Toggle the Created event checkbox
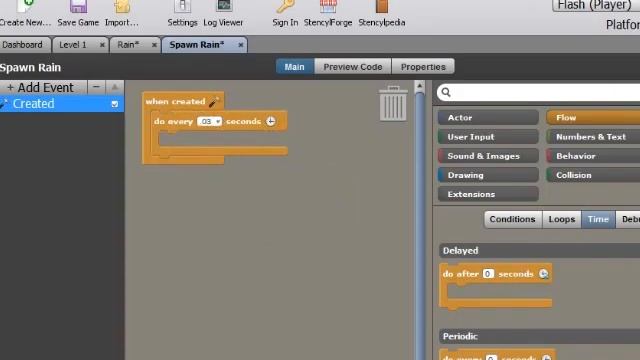 point(115,104)
